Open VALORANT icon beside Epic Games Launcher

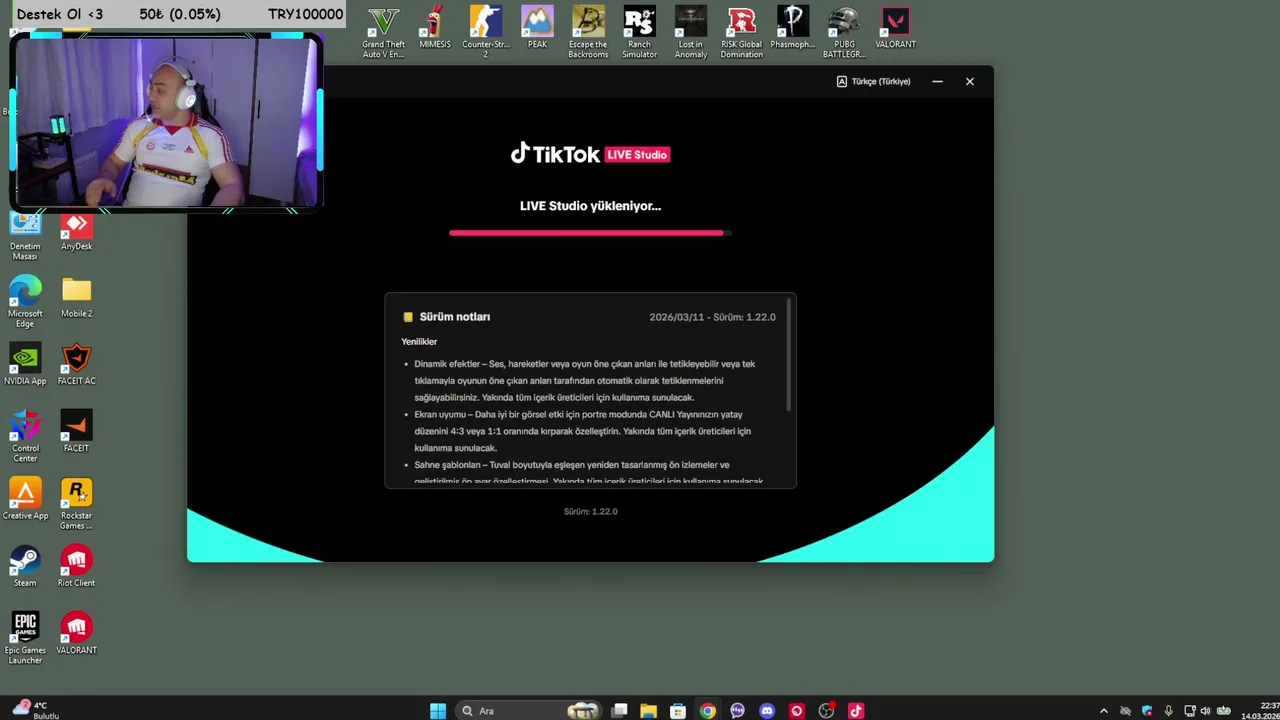[x=76, y=634]
